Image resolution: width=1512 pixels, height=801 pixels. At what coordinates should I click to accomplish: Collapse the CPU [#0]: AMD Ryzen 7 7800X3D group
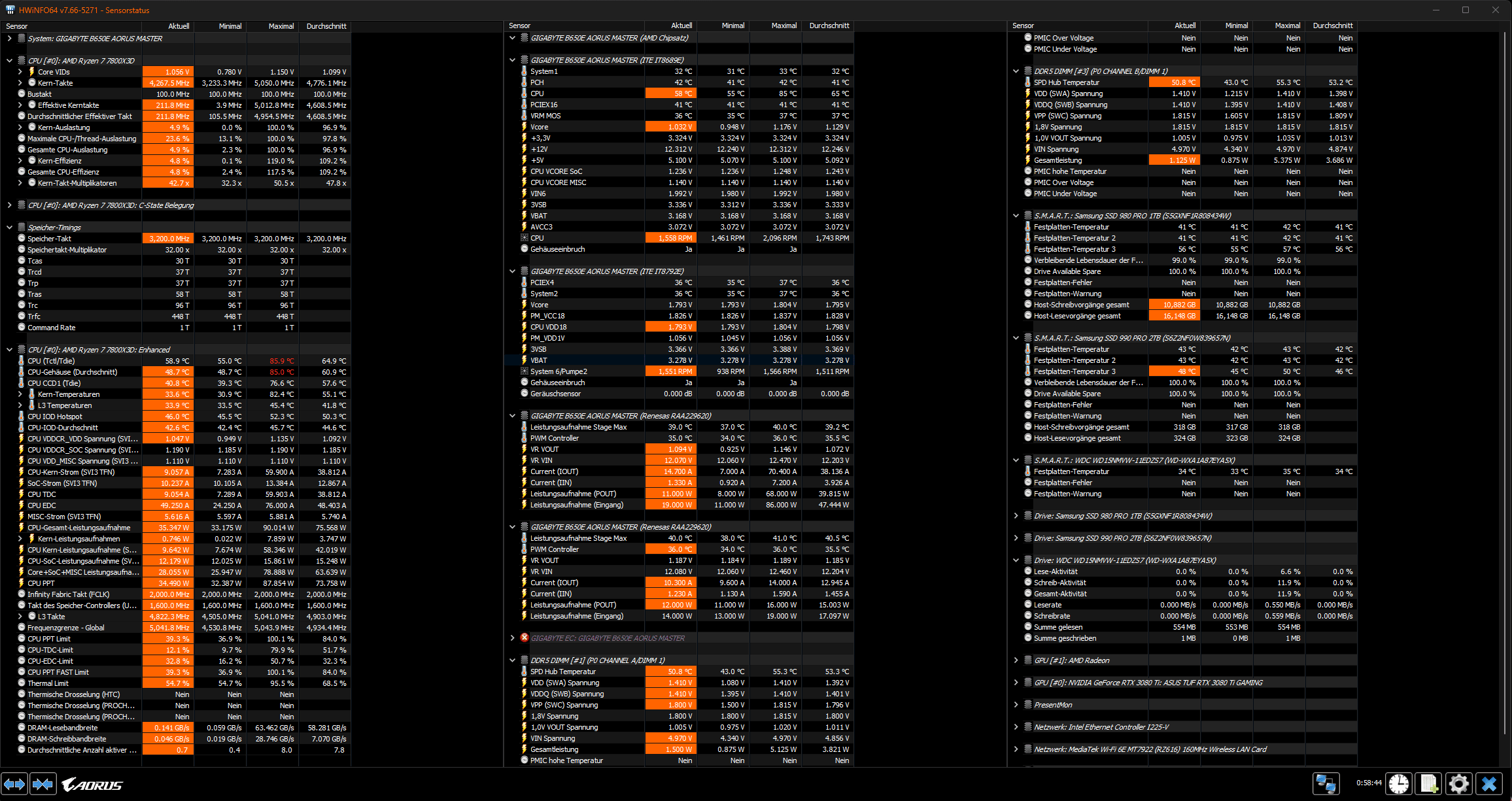click(10, 61)
